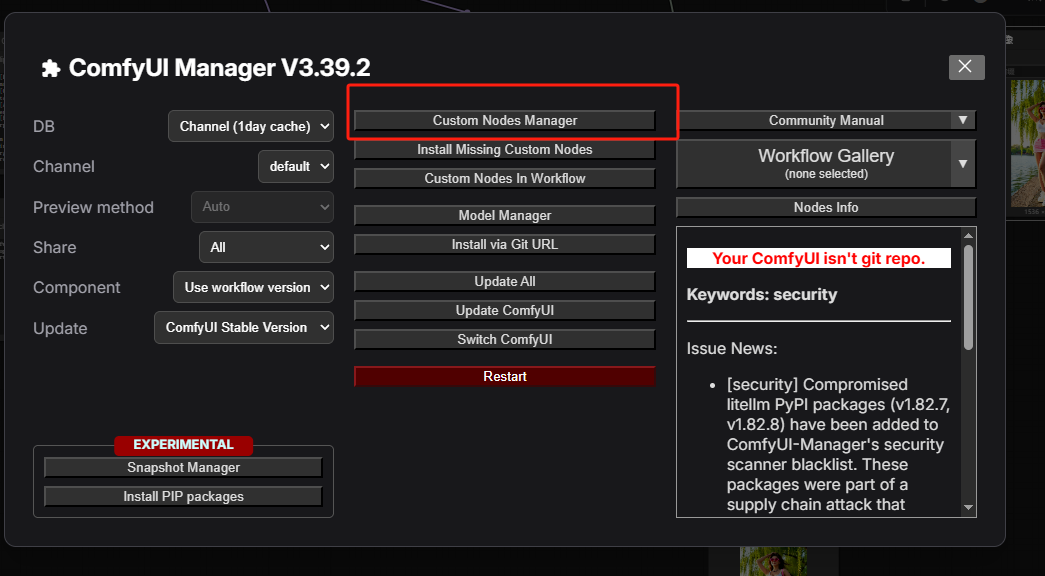The height and width of the screenshot is (576, 1045).
Task: Expand the Community Manual dropdown arrow
Action: pyautogui.click(x=962, y=121)
